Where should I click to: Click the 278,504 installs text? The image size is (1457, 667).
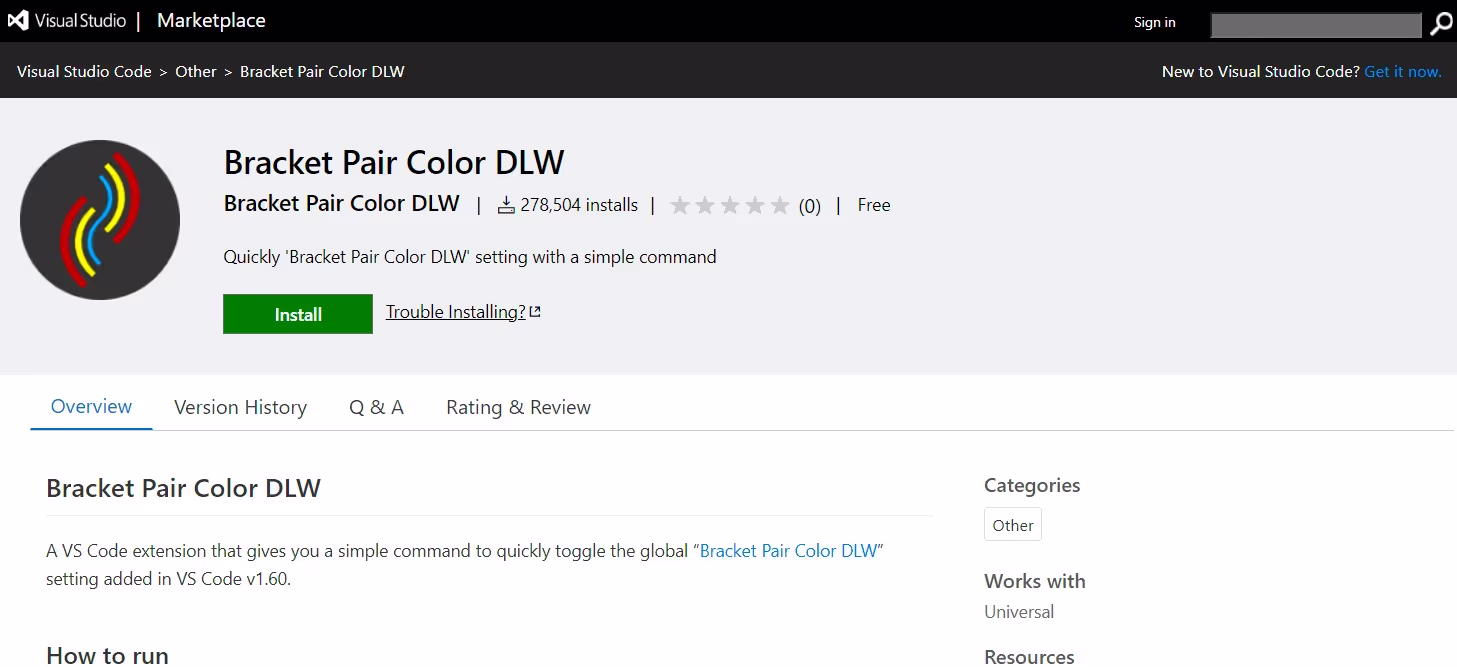(579, 205)
